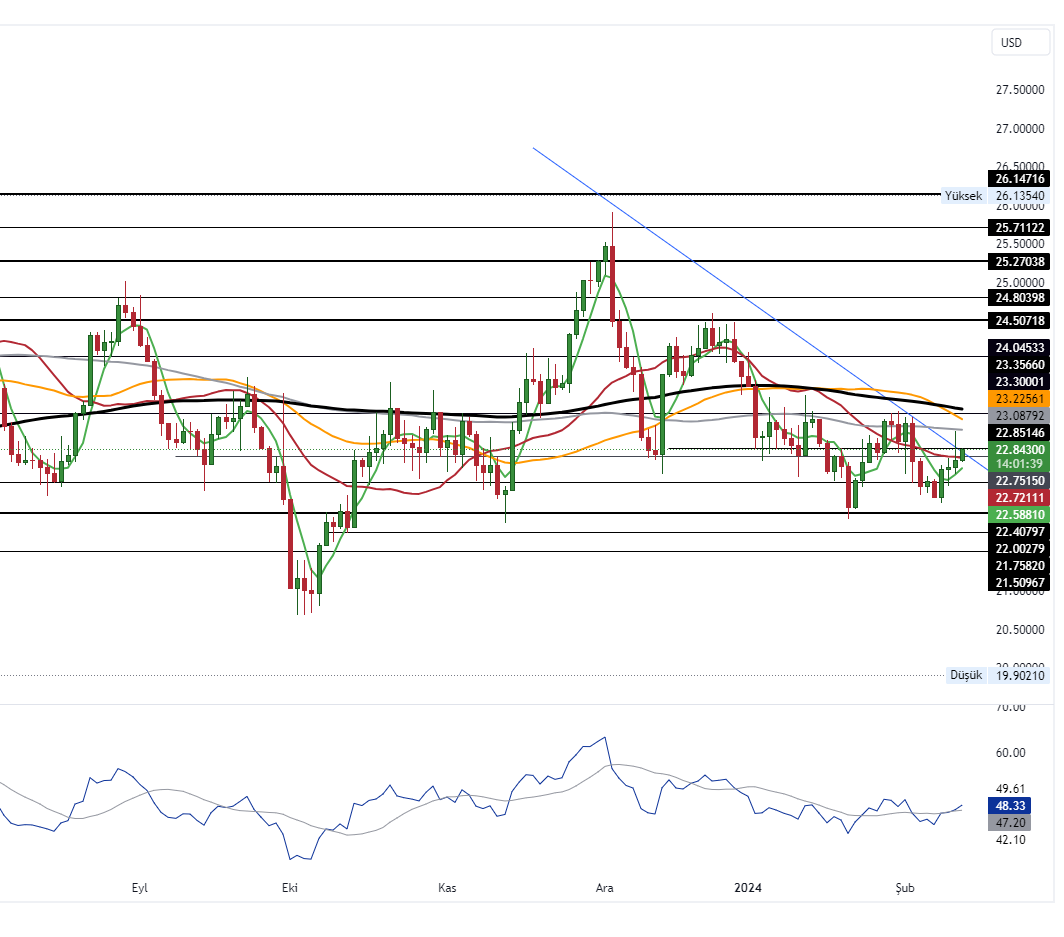
Task: Click the red 22.72111 moving average label
Action: tap(1019, 497)
